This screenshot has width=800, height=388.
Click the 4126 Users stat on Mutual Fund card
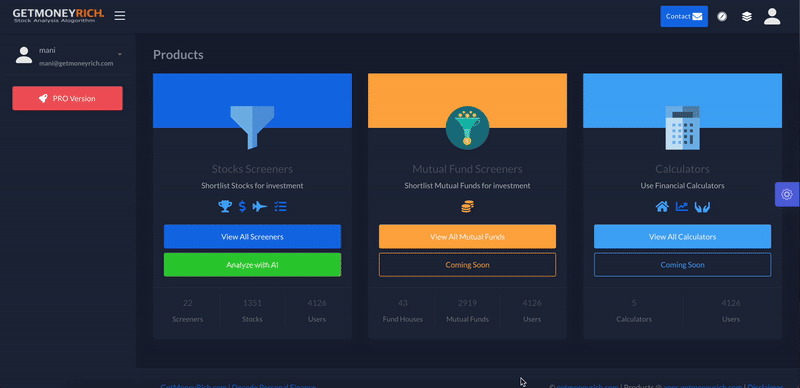coord(532,311)
